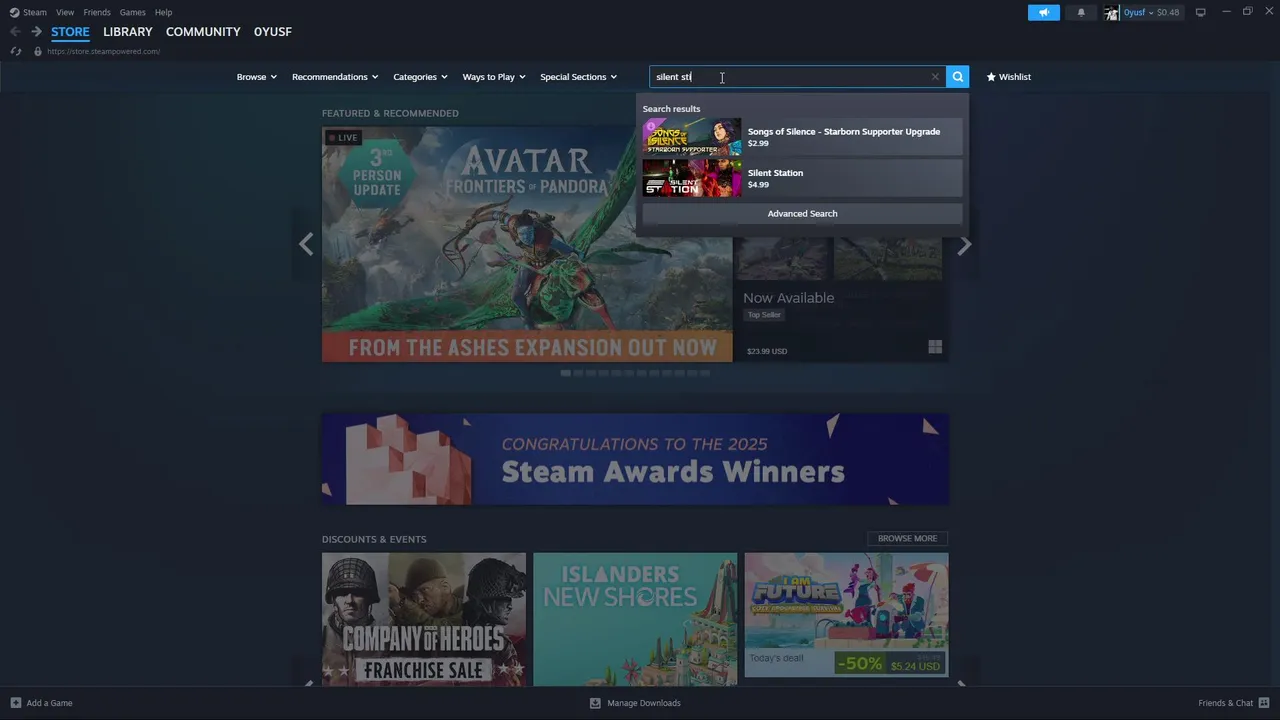The width and height of the screenshot is (1280, 720).
Task: Click the Songs of Silence result thumbnail
Action: [x=692, y=137]
